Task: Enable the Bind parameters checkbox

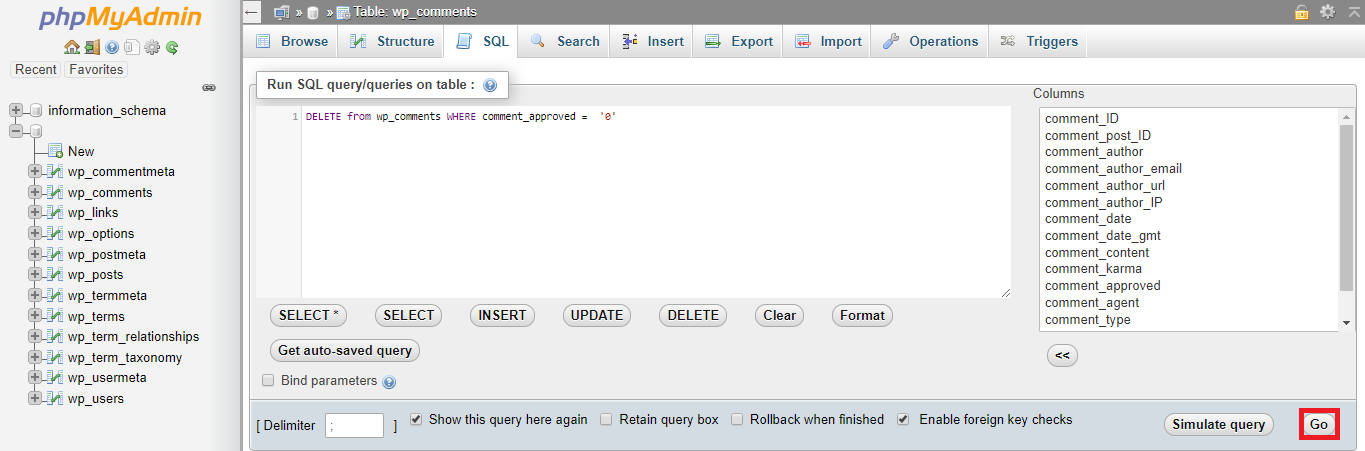Action: (x=268, y=381)
